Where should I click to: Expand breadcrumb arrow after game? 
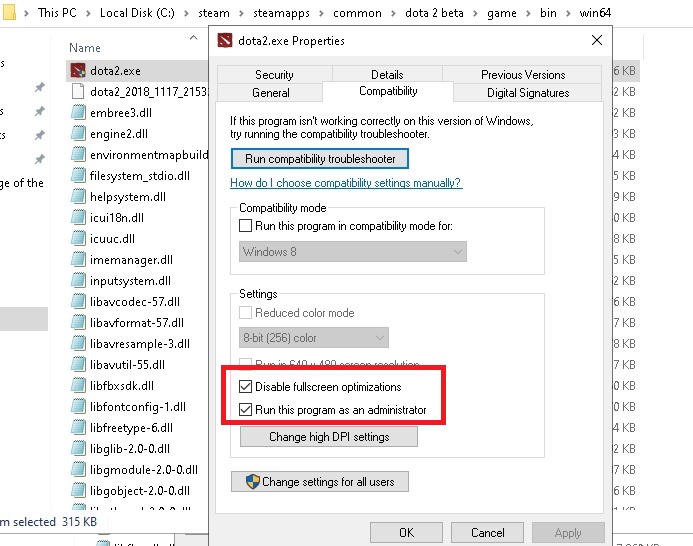point(528,13)
